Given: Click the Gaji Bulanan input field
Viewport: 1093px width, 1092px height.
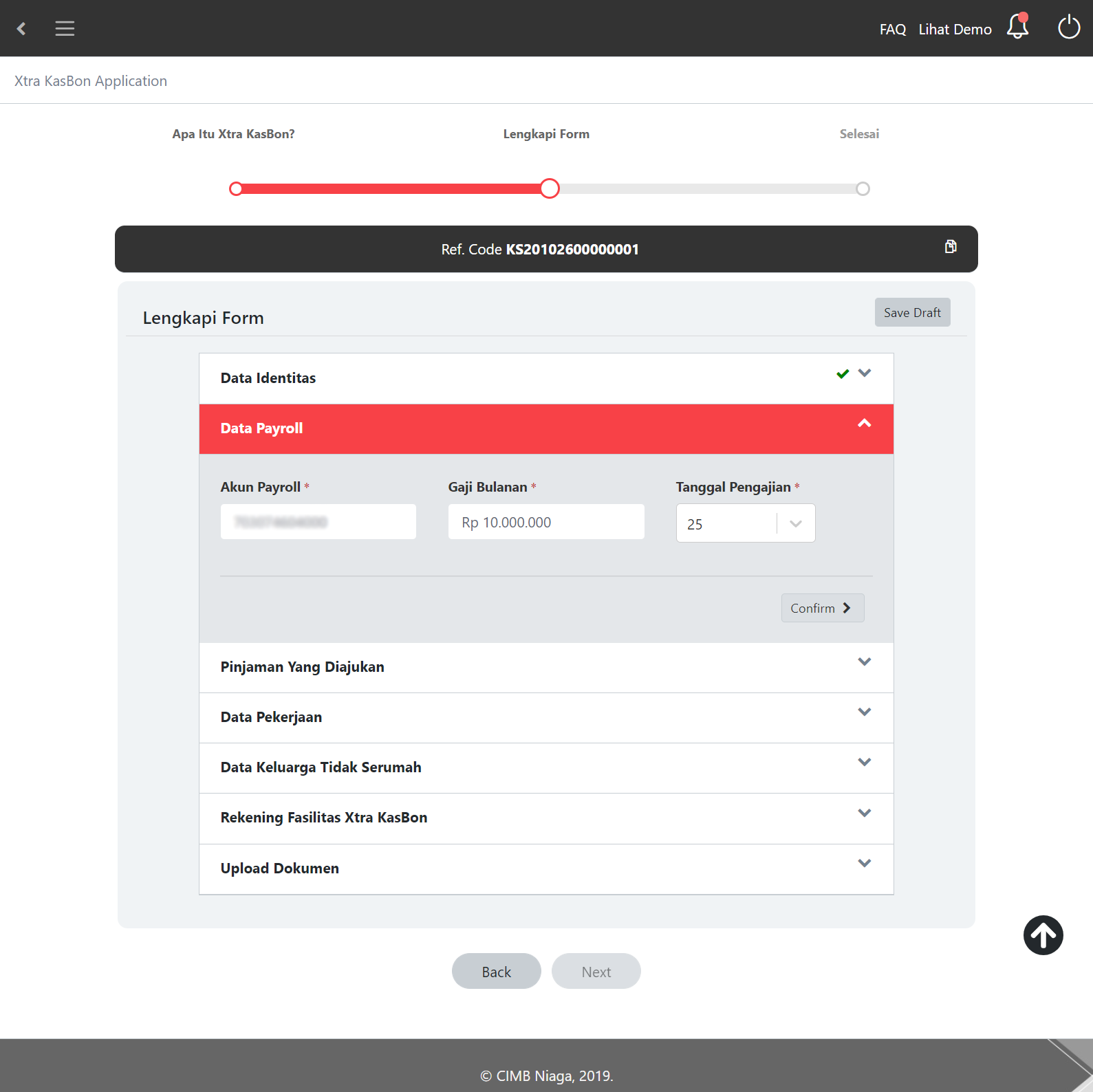Looking at the screenshot, I should 546,522.
